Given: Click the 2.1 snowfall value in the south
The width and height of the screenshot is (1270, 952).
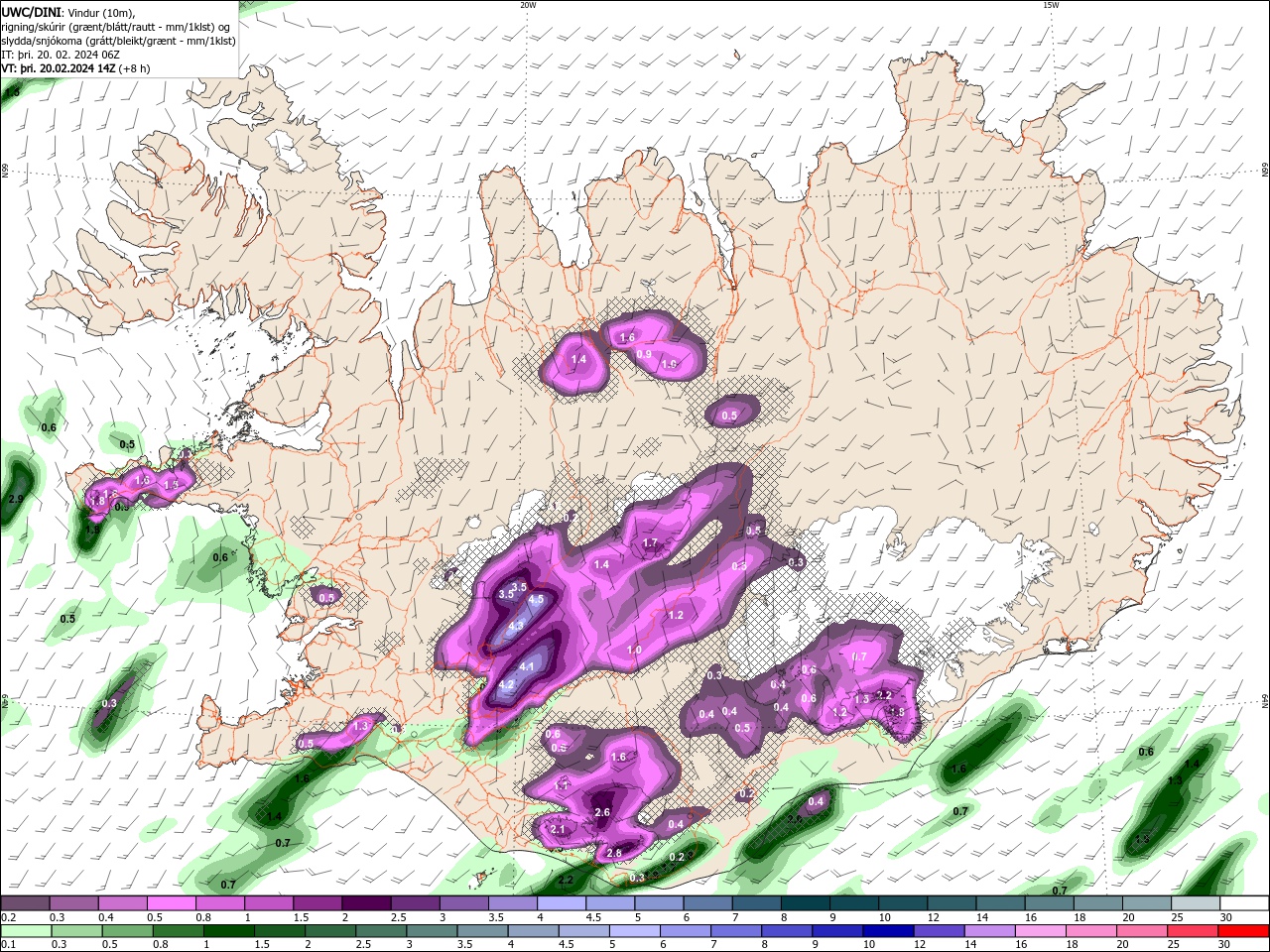Looking at the screenshot, I should (x=558, y=830).
